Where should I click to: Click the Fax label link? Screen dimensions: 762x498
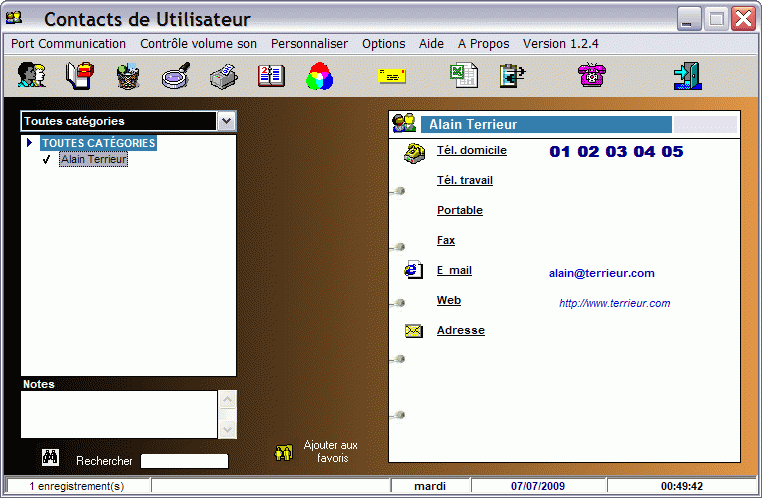446,240
